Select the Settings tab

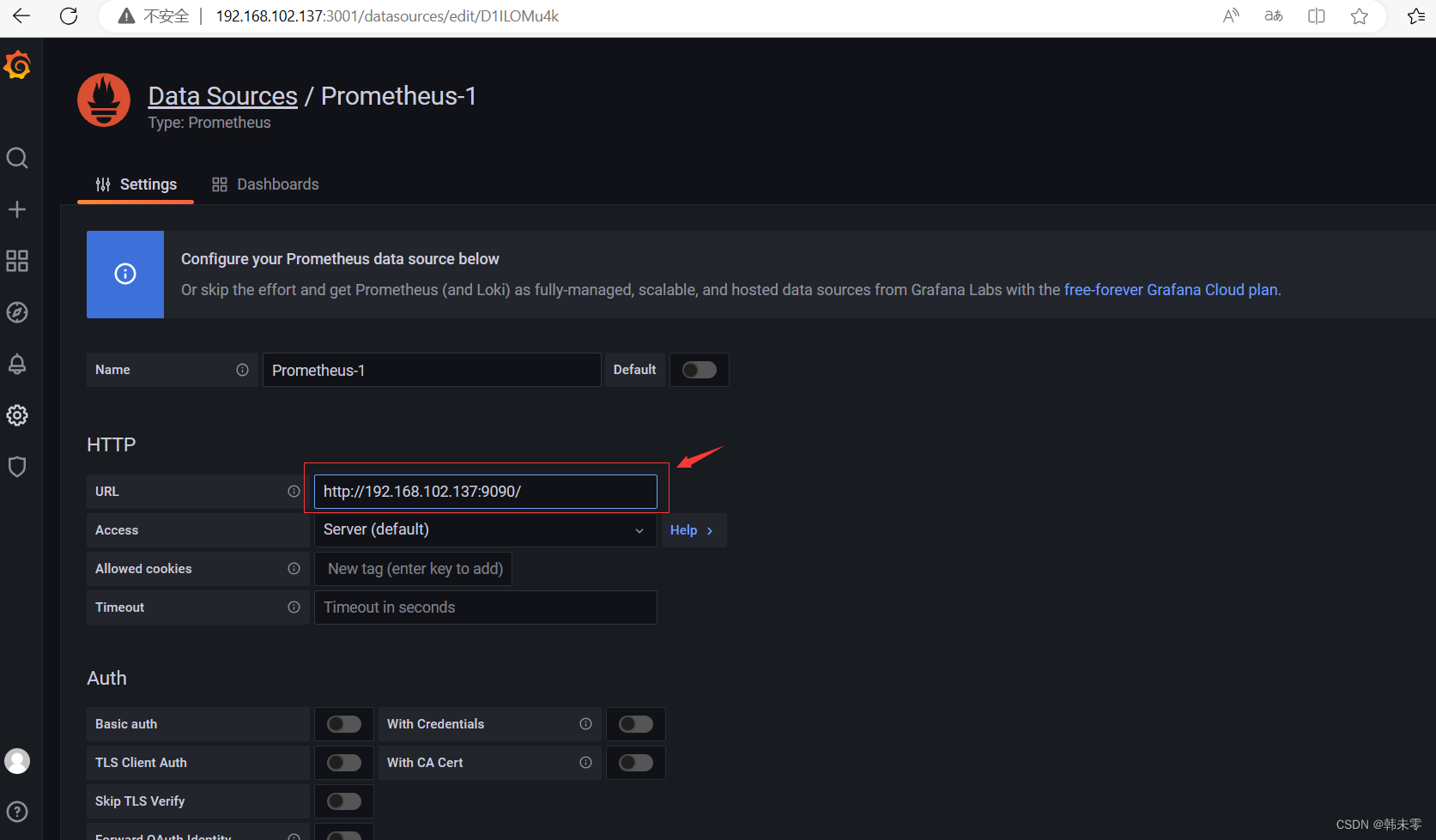[136, 184]
